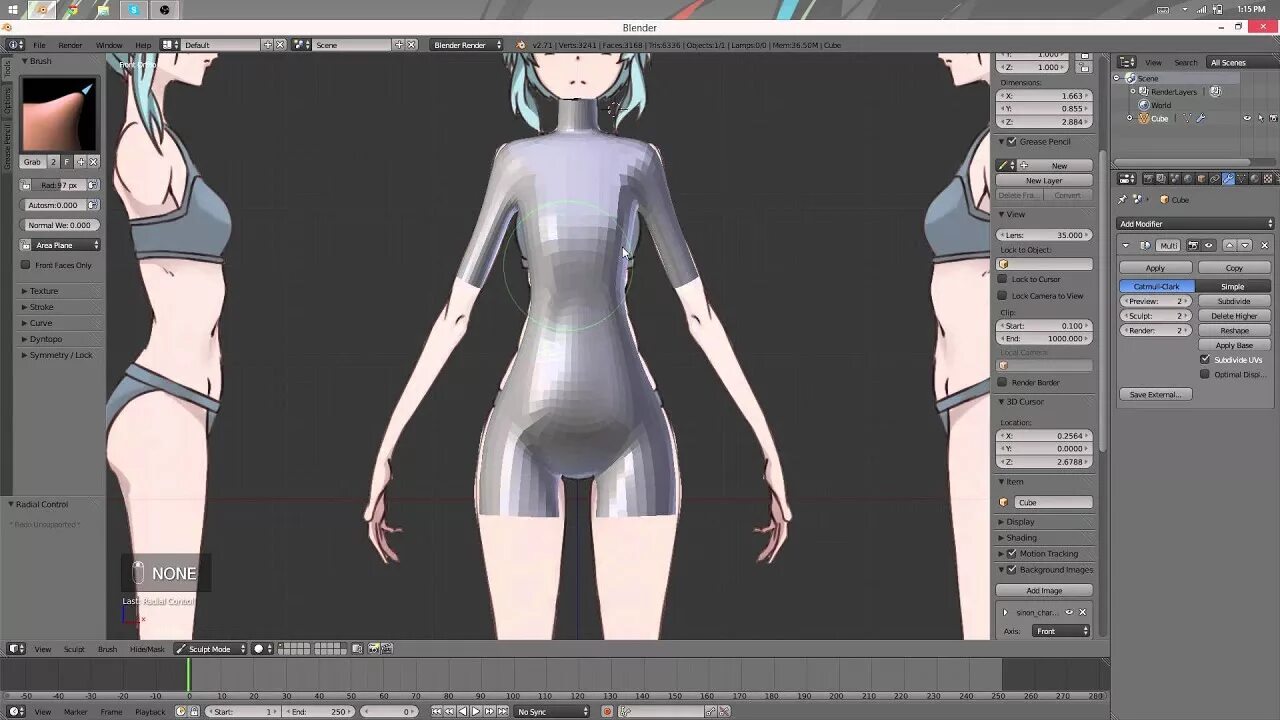Open the Sculpt Mode dropdown
1280x720 pixels.
pyautogui.click(x=209, y=649)
